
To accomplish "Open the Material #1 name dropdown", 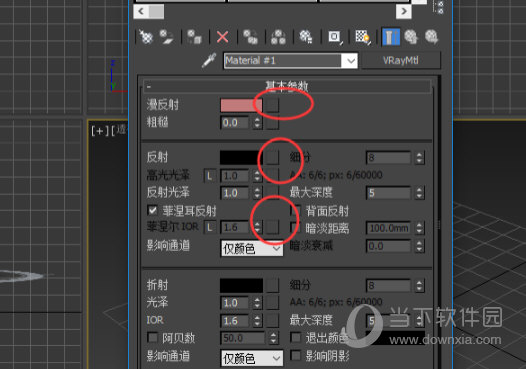I will click(351, 61).
